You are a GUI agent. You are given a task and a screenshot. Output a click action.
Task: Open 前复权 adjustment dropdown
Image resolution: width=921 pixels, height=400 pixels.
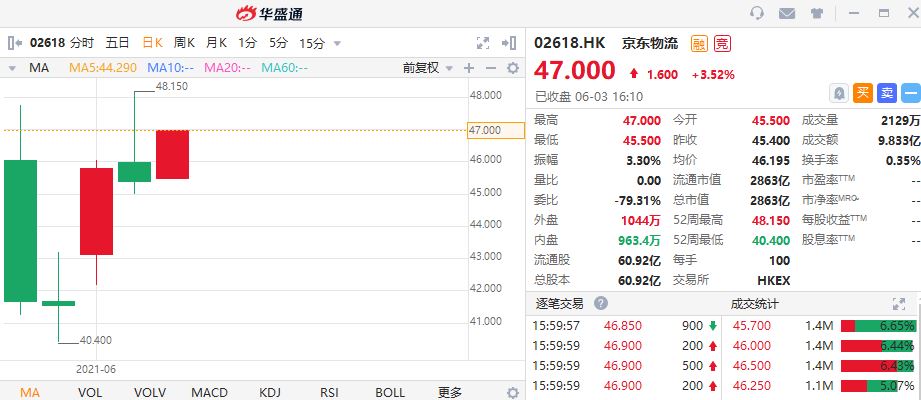point(449,68)
